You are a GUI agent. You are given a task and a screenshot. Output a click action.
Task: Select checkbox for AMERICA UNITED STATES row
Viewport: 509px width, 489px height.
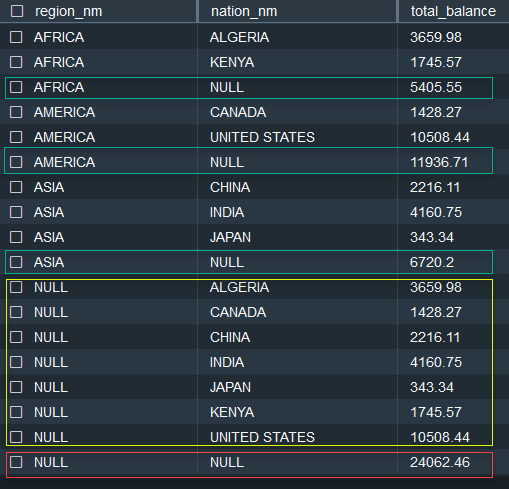pos(16,137)
